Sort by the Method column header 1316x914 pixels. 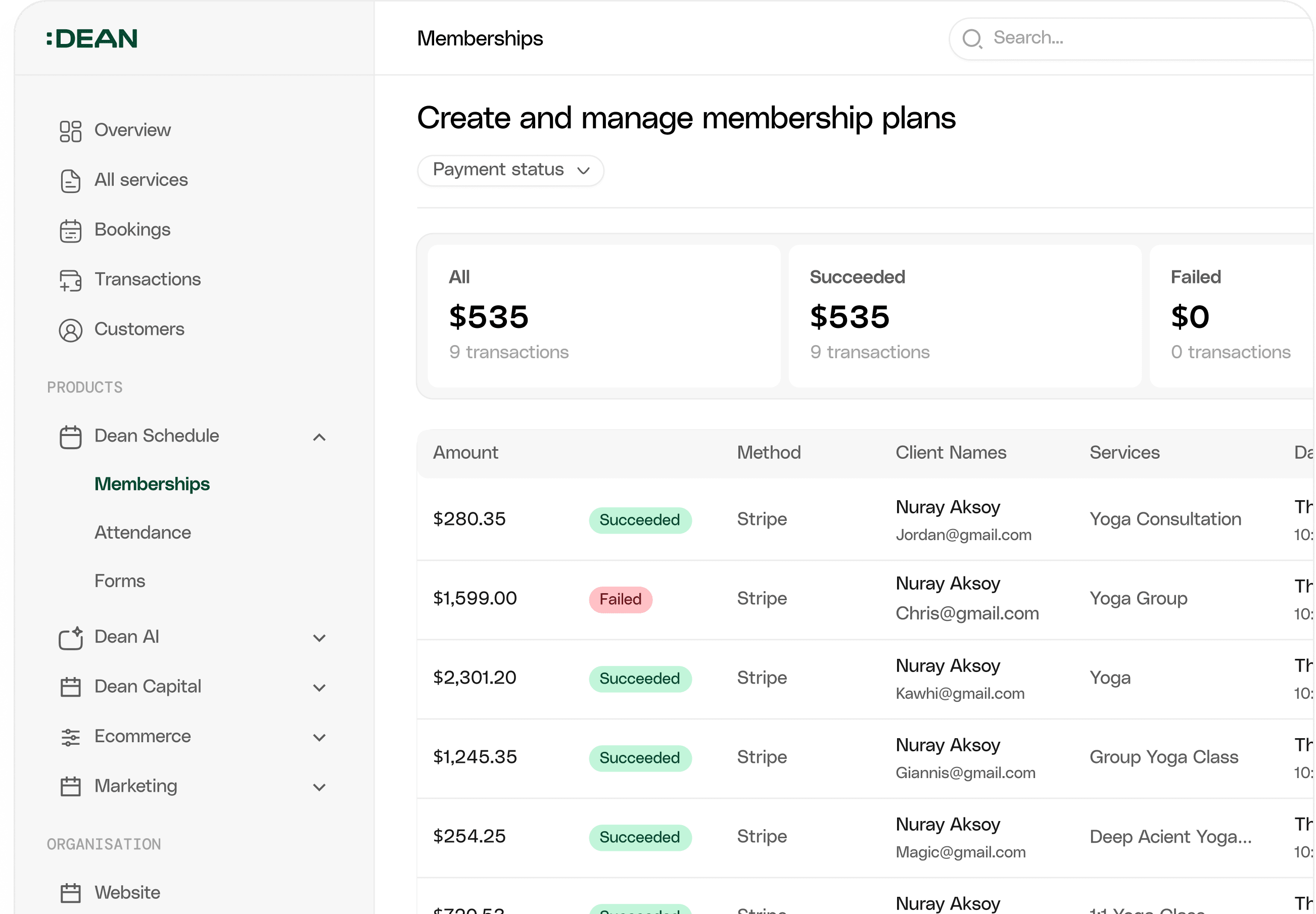769,452
